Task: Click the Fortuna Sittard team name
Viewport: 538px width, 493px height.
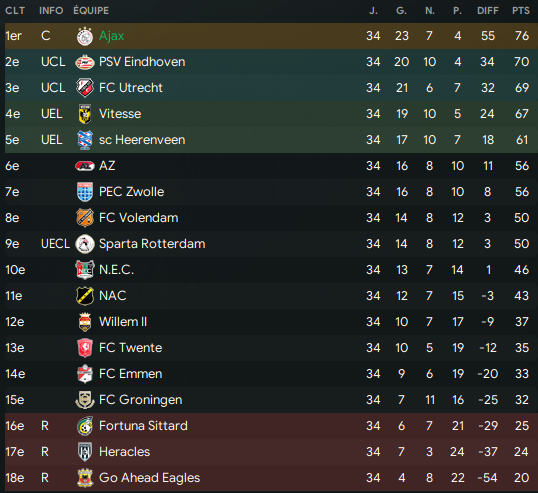Action: (x=143, y=426)
